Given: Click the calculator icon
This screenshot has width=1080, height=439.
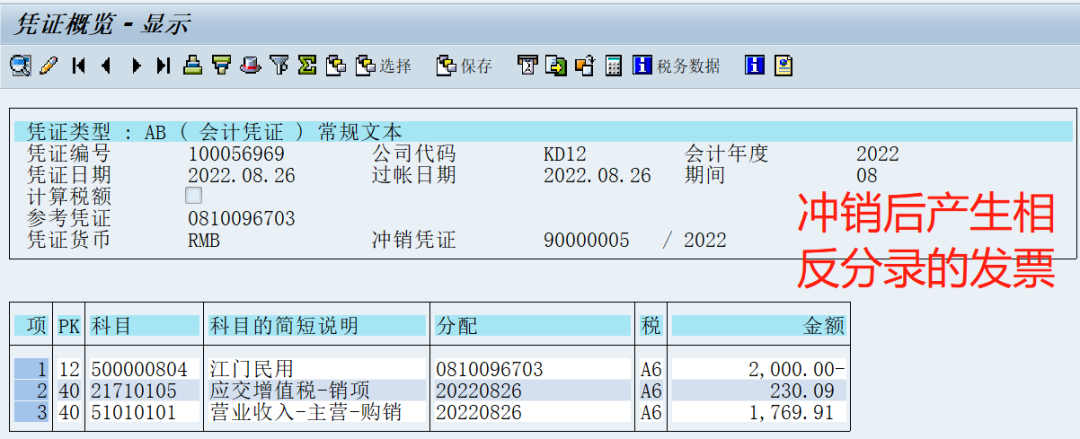Looking at the screenshot, I should 613,65.
